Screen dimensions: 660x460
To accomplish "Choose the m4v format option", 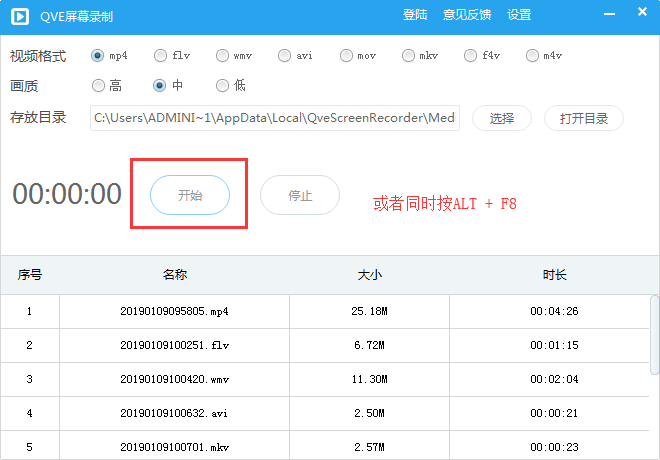I will coord(532,56).
